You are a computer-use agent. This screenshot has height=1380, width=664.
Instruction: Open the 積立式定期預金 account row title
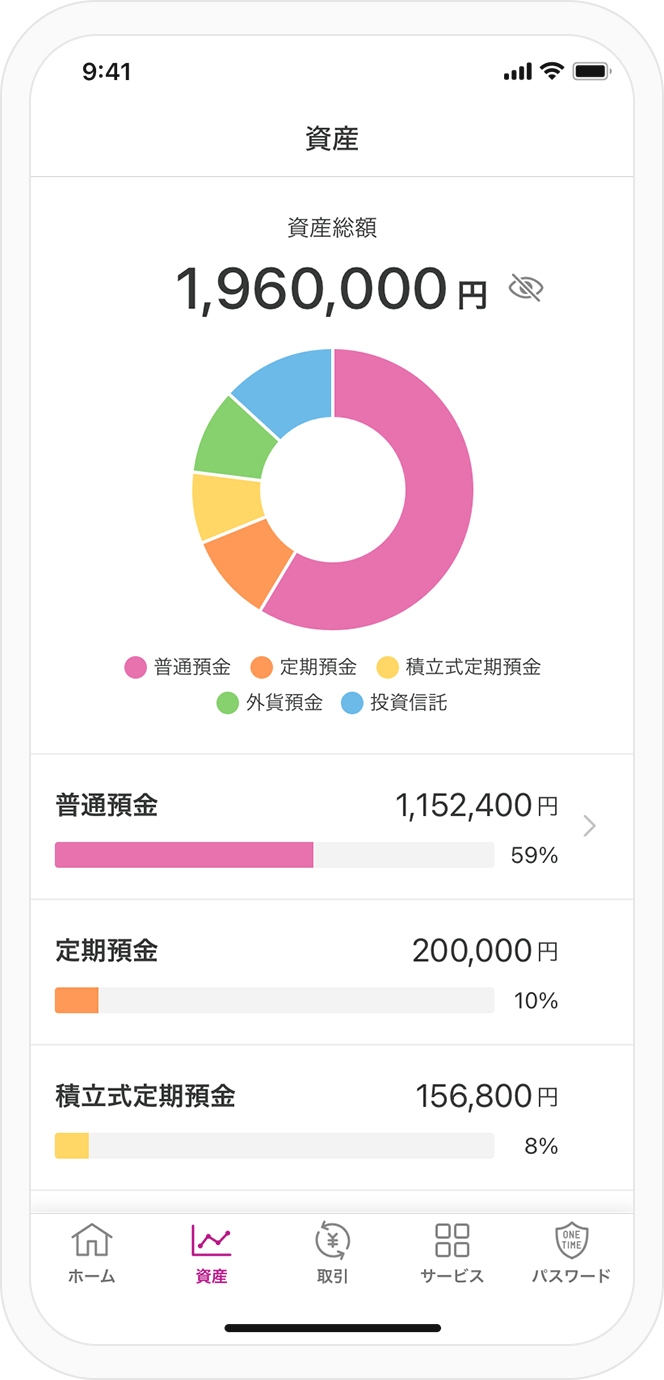[145, 1096]
